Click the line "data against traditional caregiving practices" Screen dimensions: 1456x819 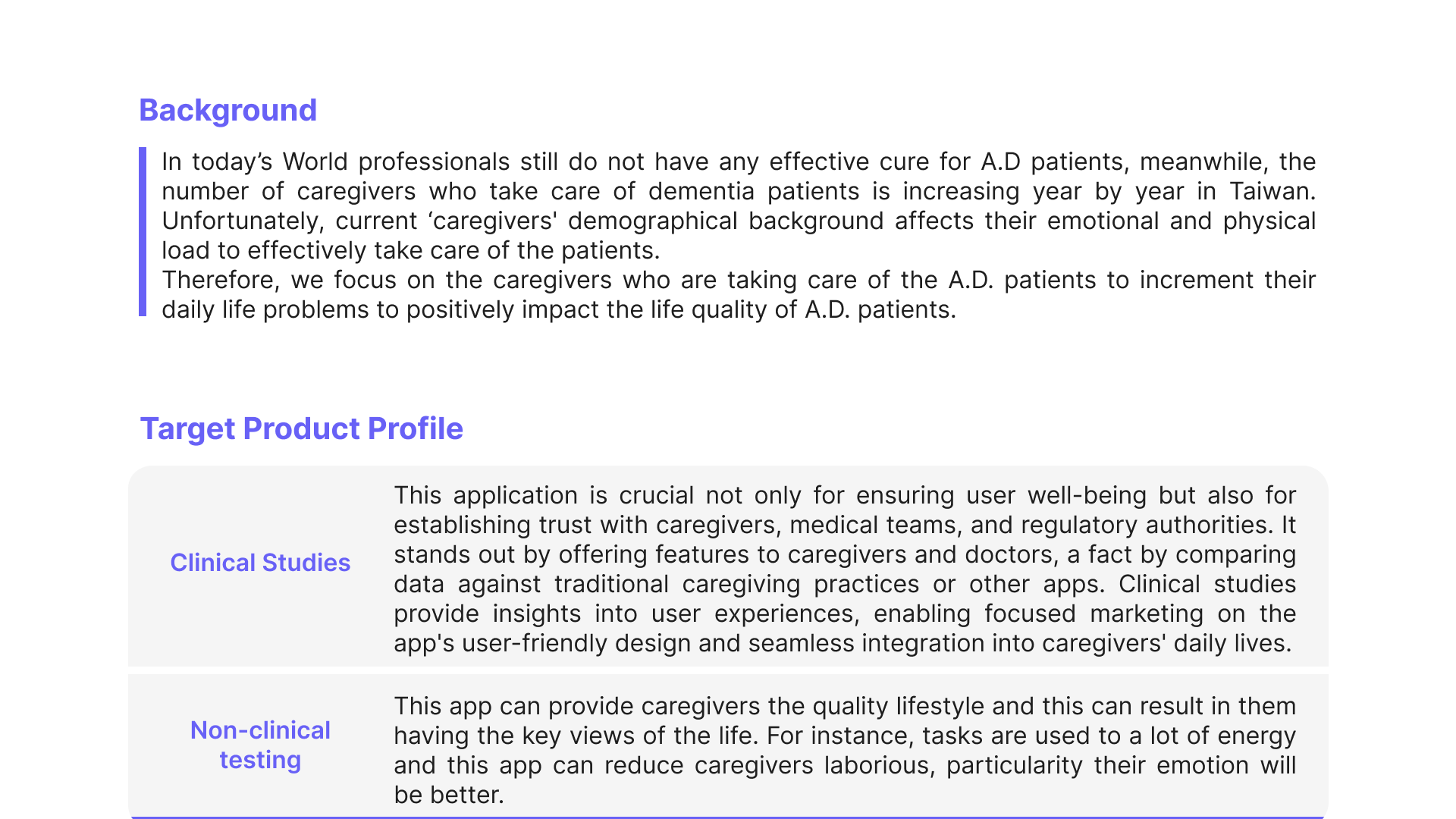[x=844, y=585]
